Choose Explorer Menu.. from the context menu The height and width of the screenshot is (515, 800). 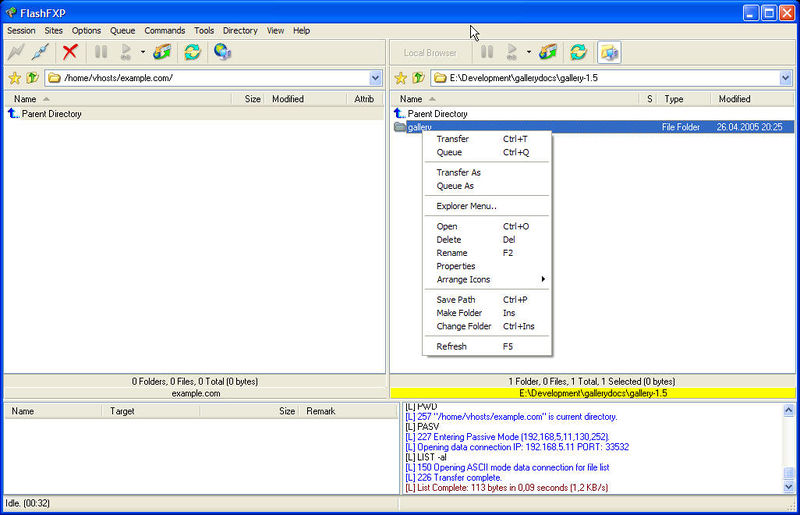point(487,206)
